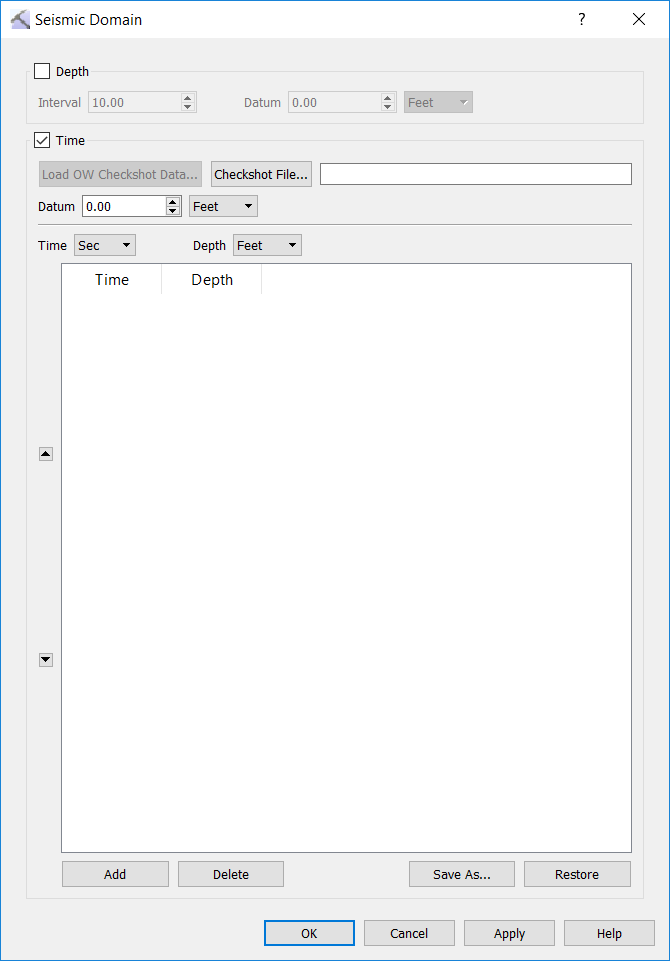Click the Depth column header

(x=212, y=280)
